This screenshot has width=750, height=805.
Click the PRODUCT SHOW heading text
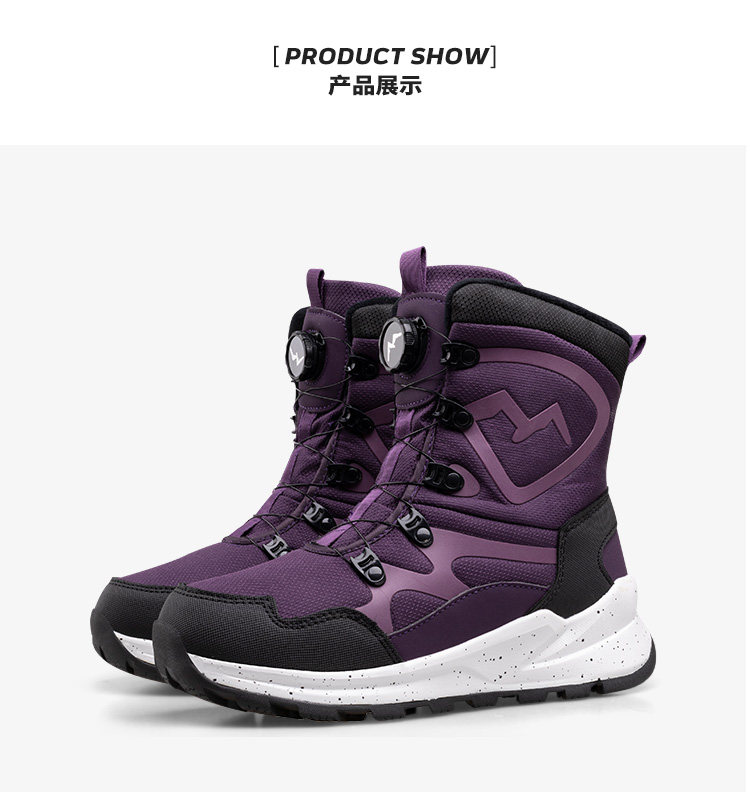pyautogui.click(x=386, y=56)
